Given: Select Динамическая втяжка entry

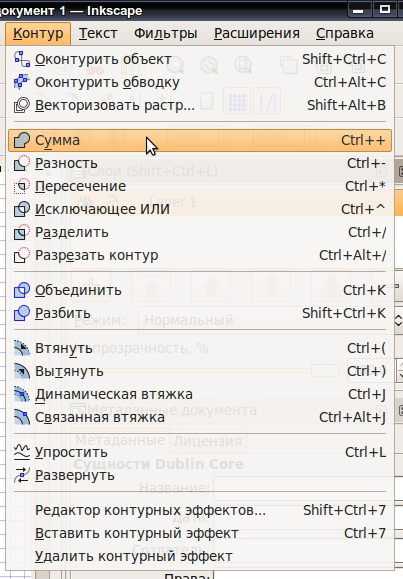Looking at the screenshot, I should click(x=199, y=394).
